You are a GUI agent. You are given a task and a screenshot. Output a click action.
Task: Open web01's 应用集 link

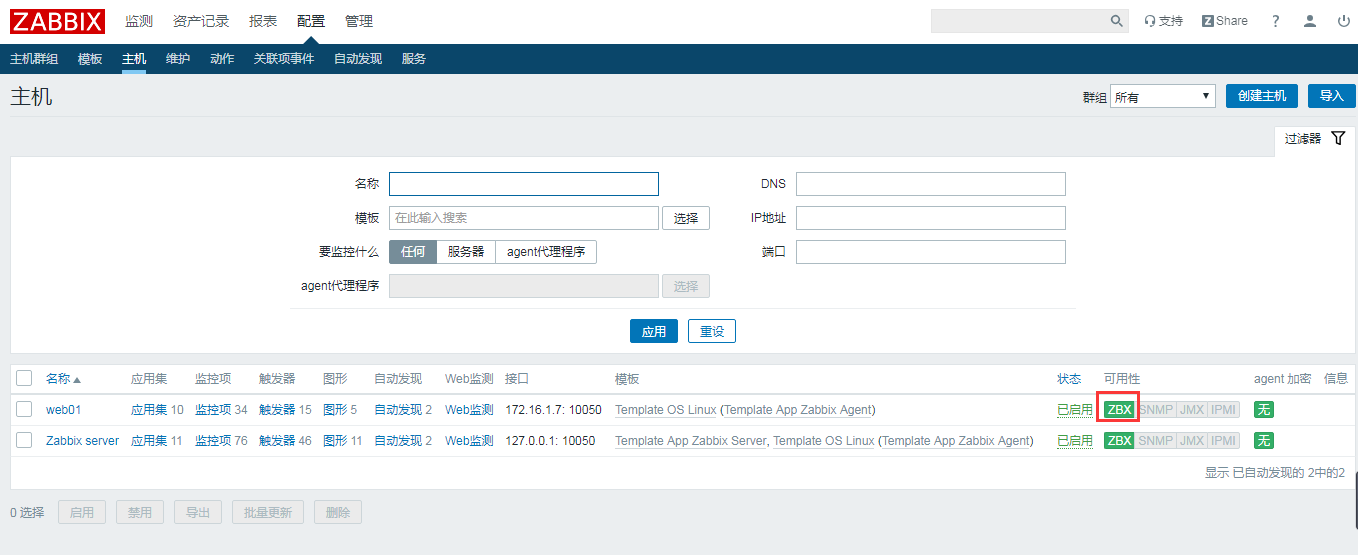coord(149,410)
